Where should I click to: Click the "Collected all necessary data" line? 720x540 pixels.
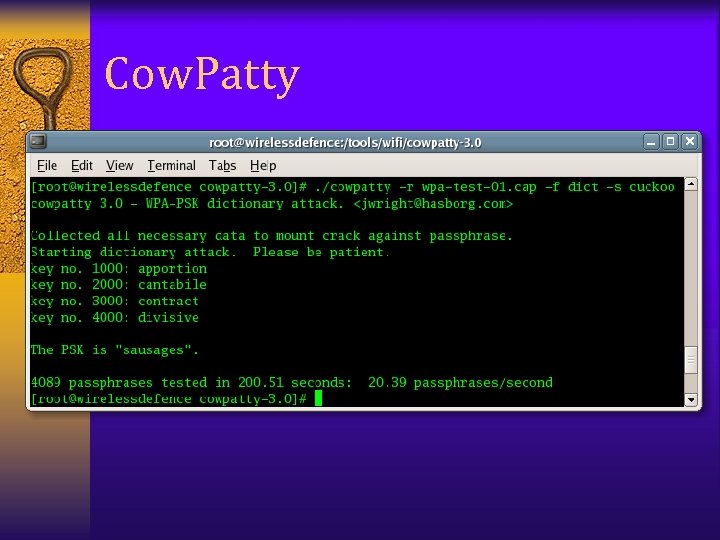271,236
